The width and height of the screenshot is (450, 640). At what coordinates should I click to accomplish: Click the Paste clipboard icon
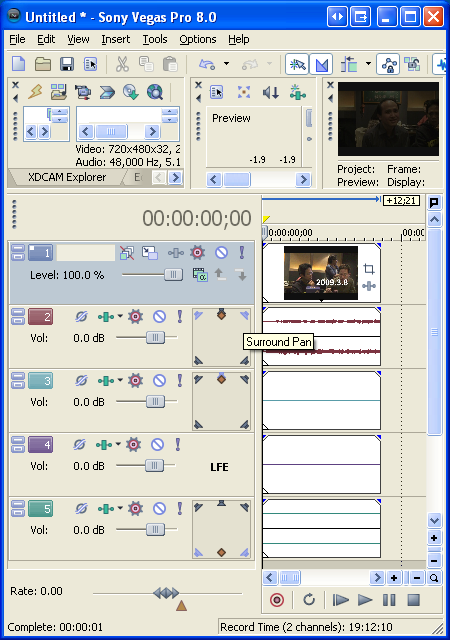170,64
